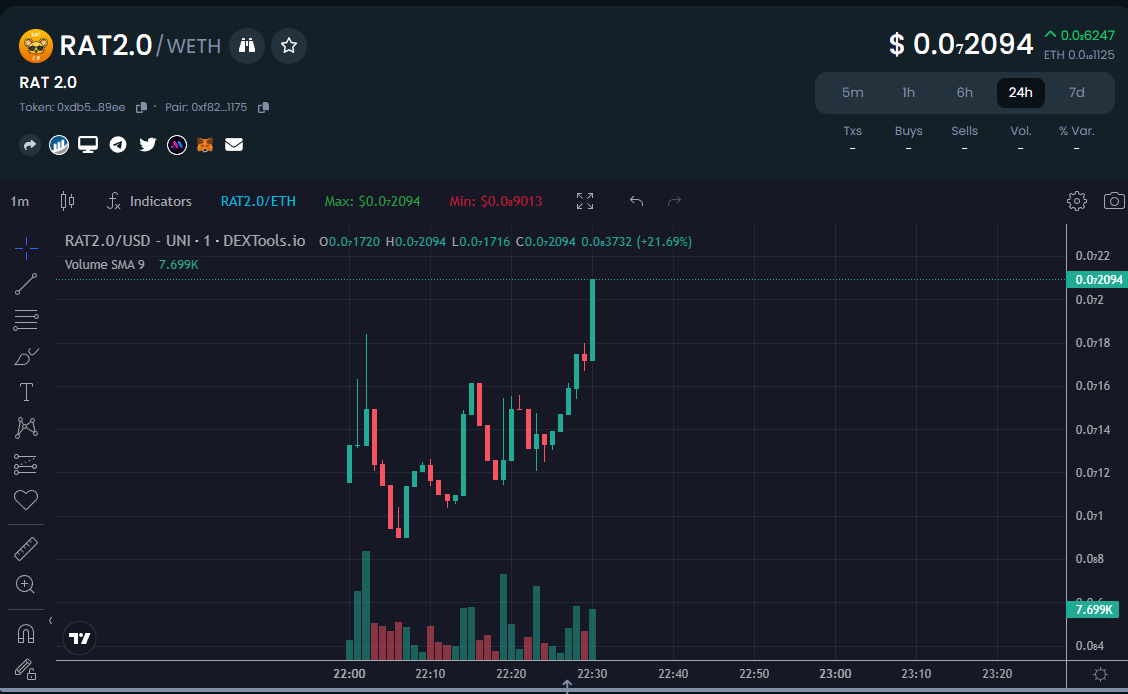Image resolution: width=1128 pixels, height=694 pixels.
Task: Toggle fullscreen chart mode
Action: (585, 201)
